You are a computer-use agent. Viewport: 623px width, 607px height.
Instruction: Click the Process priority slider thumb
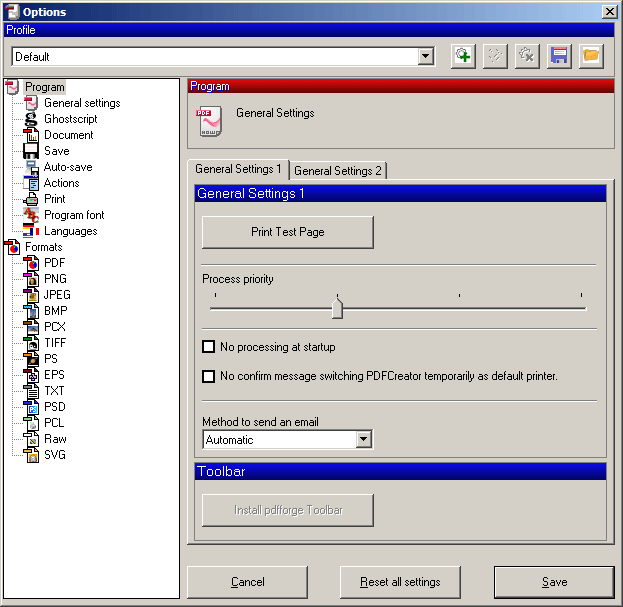[337, 308]
